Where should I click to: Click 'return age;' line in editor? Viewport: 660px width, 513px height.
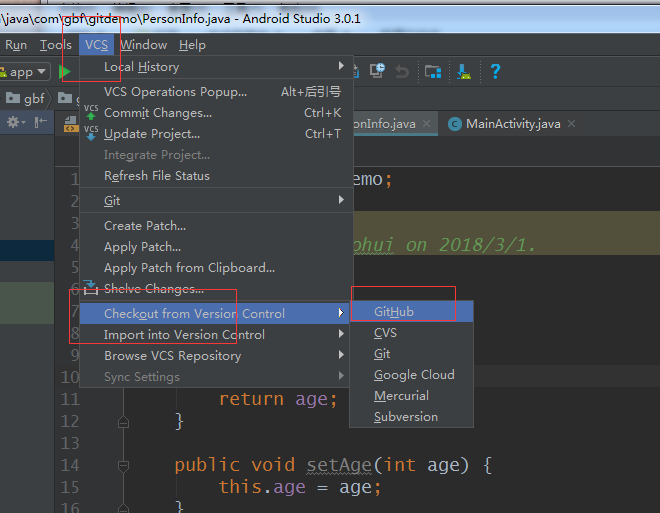coord(278,399)
